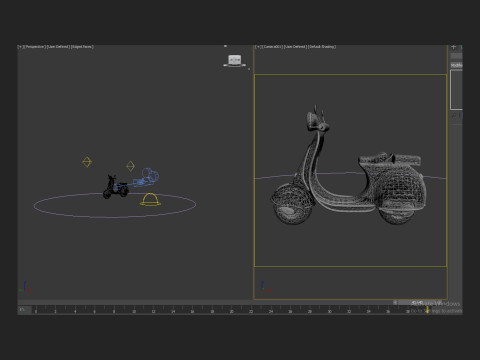Open the Perspective viewport label menu
This screenshot has width=480, height=360.
[x=35, y=47]
